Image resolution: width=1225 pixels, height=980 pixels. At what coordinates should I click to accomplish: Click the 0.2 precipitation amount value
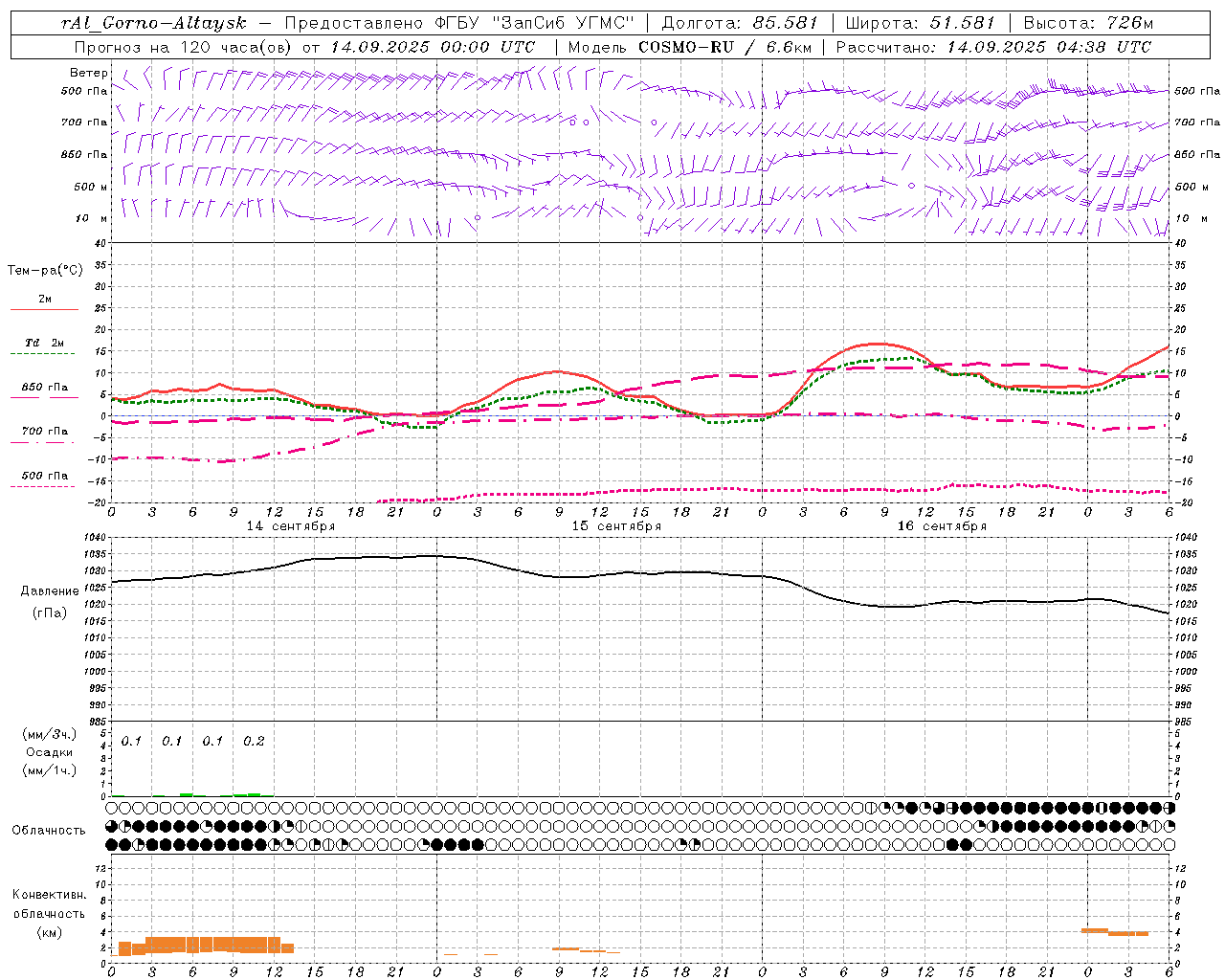pos(254,742)
